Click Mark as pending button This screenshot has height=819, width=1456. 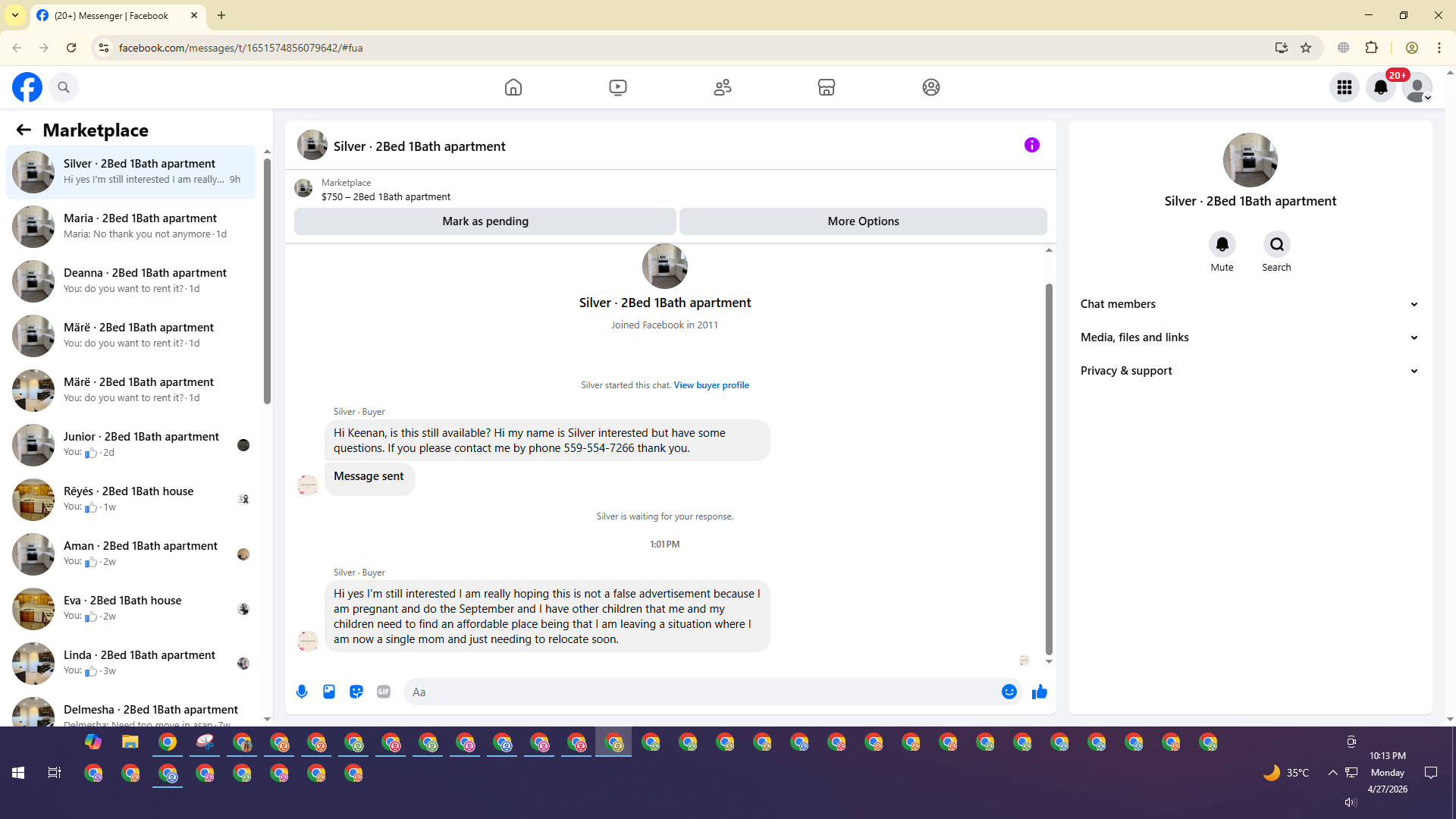click(x=485, y=221)
